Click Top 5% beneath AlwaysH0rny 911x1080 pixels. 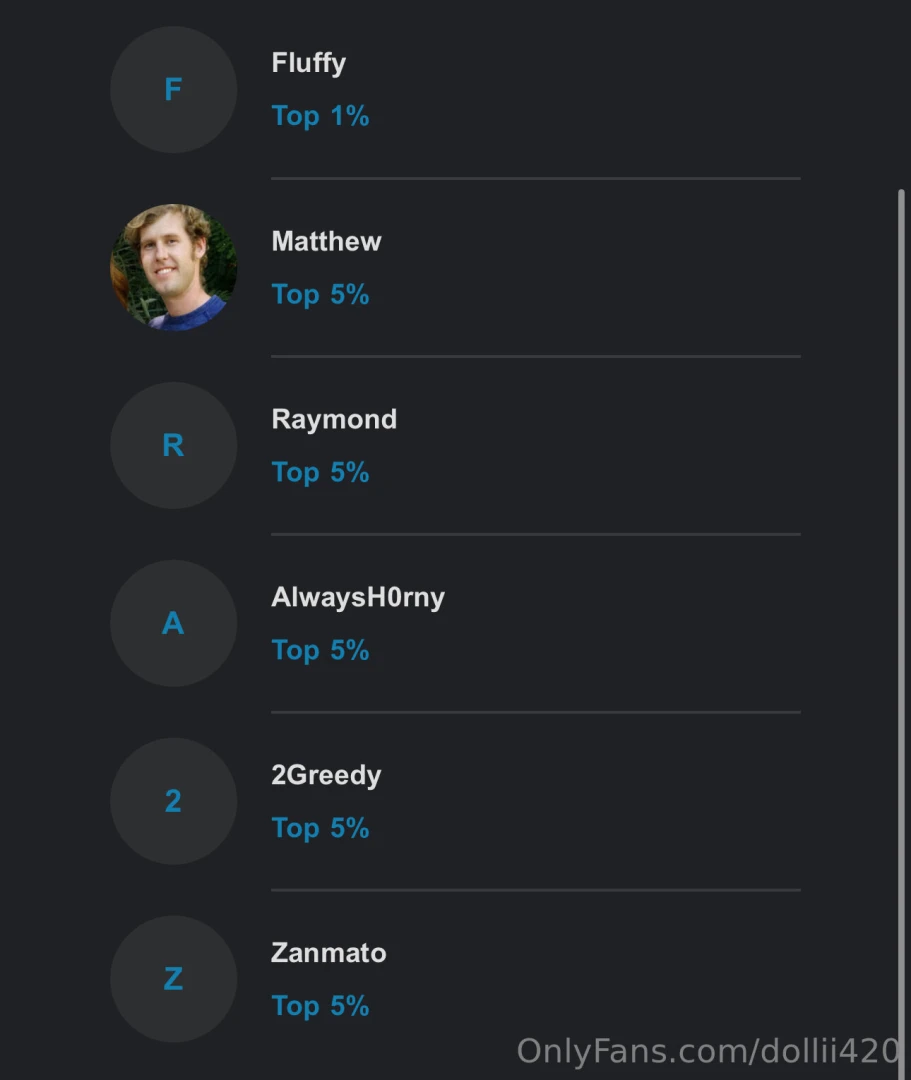click(320, 650)
